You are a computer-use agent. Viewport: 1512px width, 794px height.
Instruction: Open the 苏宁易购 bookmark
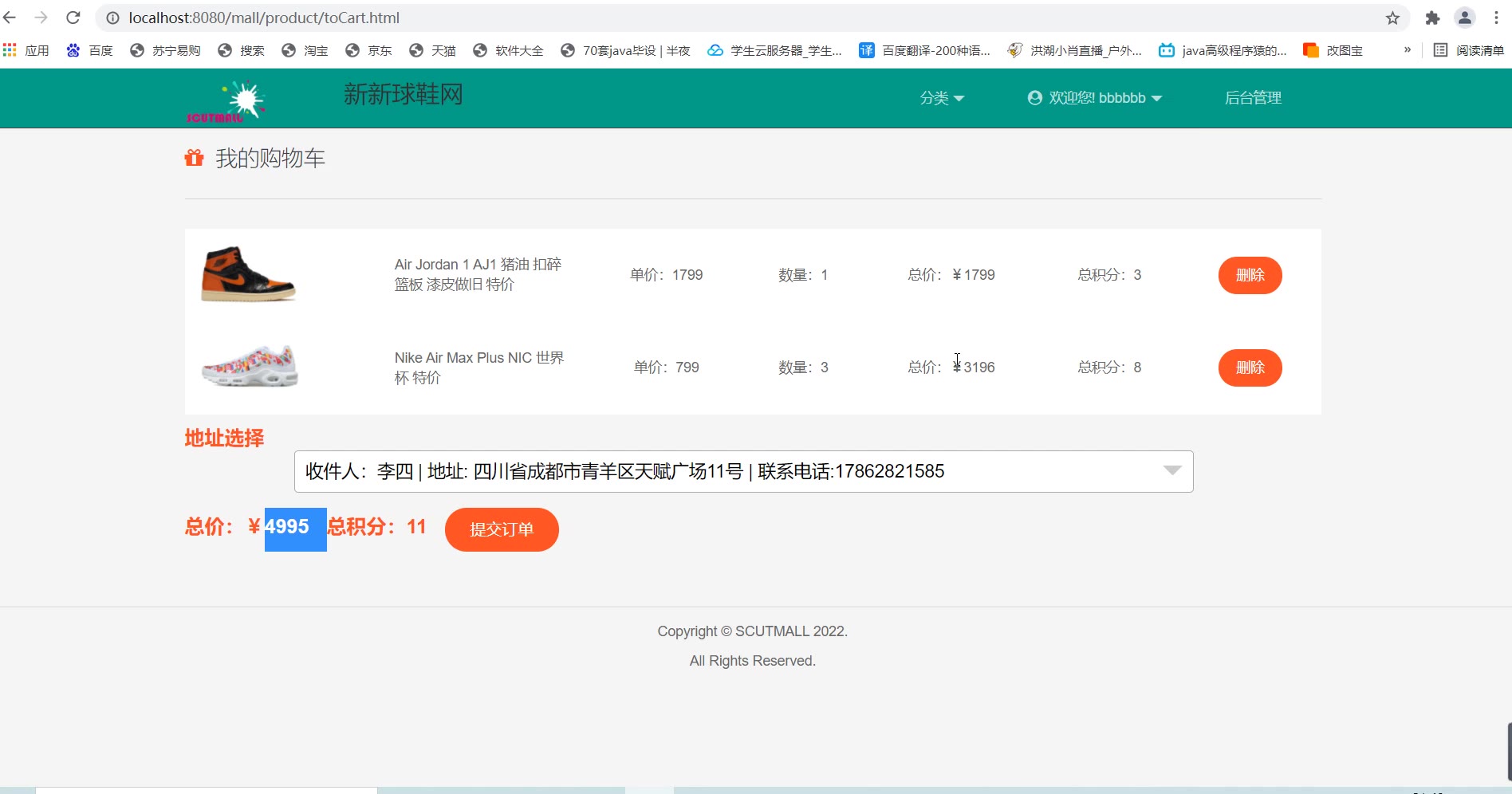tap(165, 50)
